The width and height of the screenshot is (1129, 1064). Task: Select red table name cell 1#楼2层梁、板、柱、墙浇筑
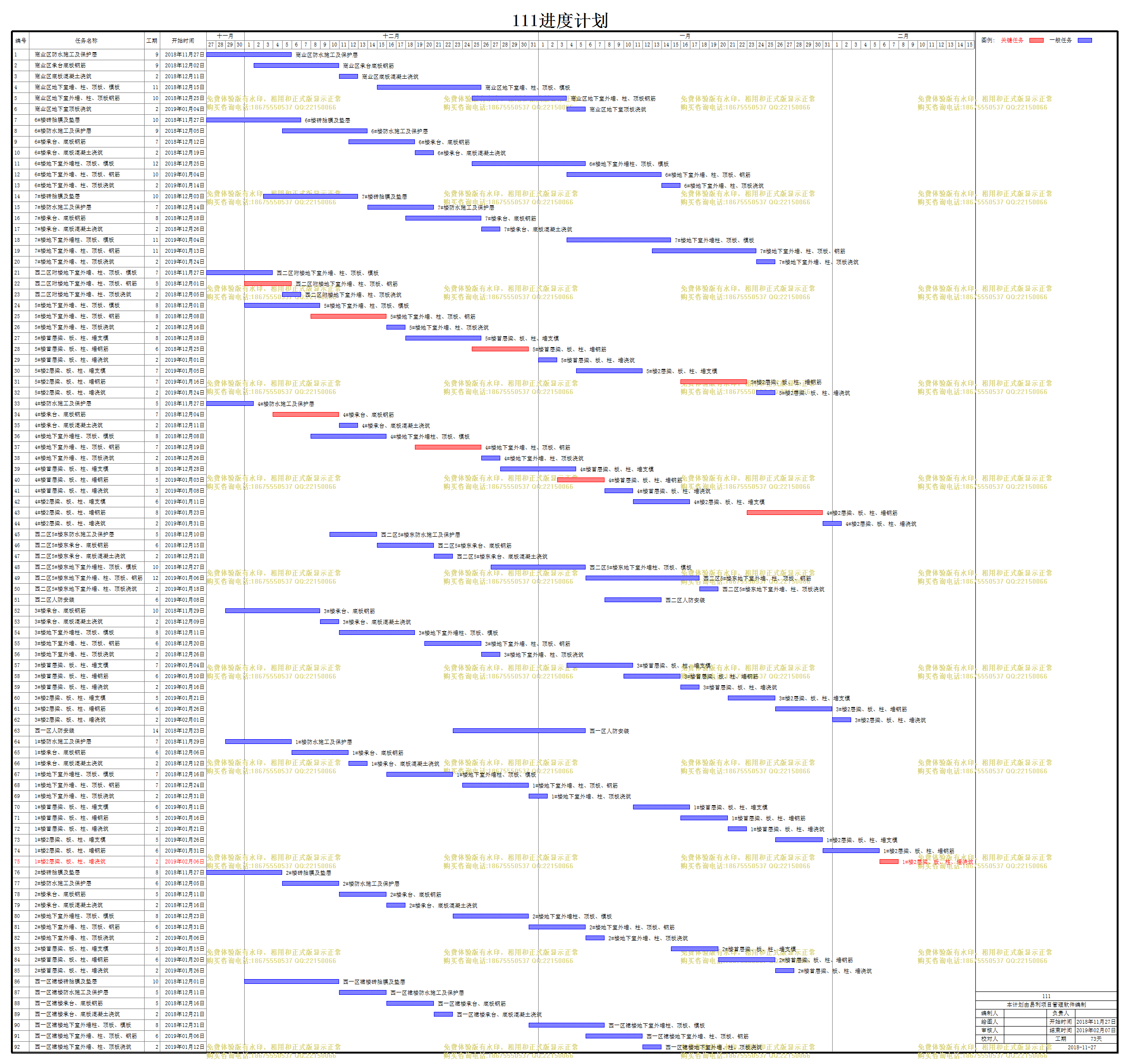click(x=86, y=862)
